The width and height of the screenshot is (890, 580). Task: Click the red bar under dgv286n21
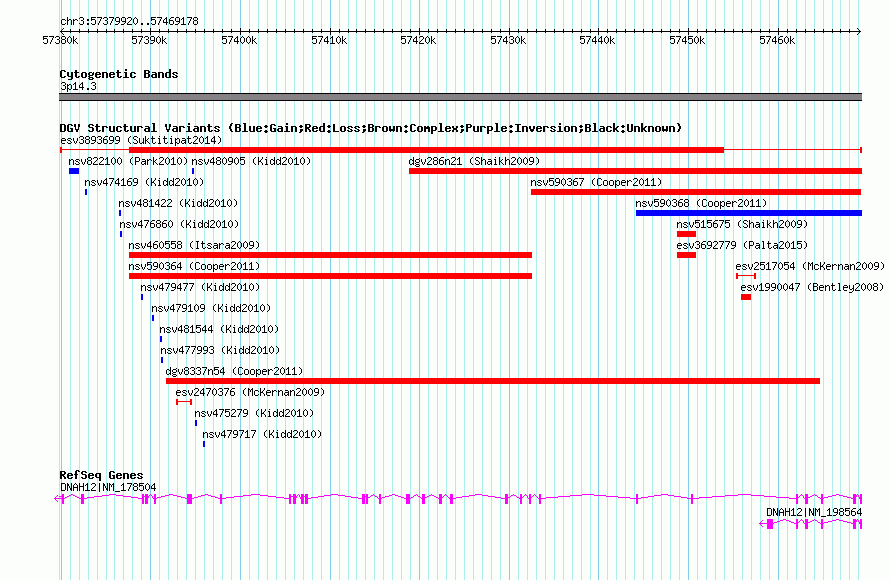coord(635,171)
